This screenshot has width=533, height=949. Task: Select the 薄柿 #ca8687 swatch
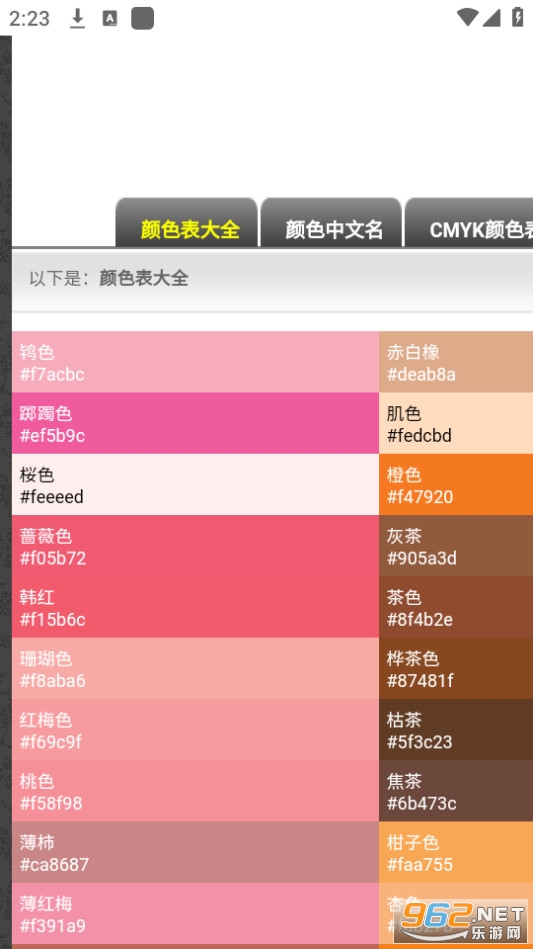[195, 853]
